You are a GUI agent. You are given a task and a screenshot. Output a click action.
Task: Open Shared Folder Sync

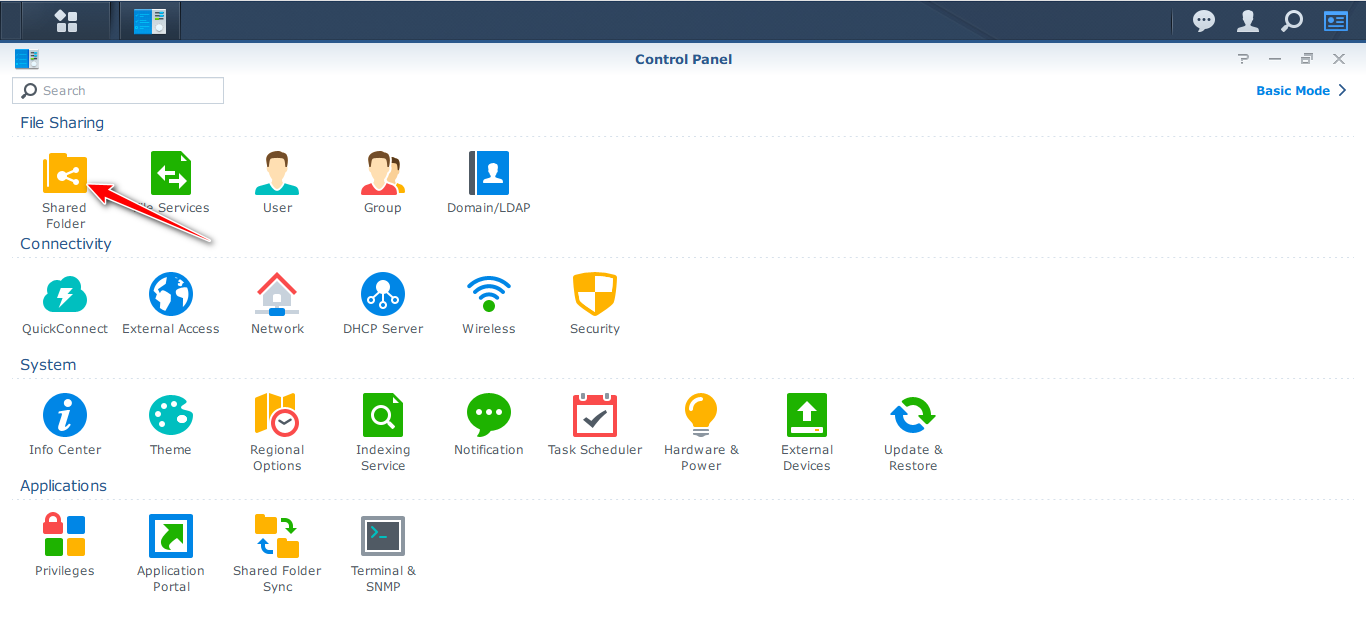pos(277,537)
